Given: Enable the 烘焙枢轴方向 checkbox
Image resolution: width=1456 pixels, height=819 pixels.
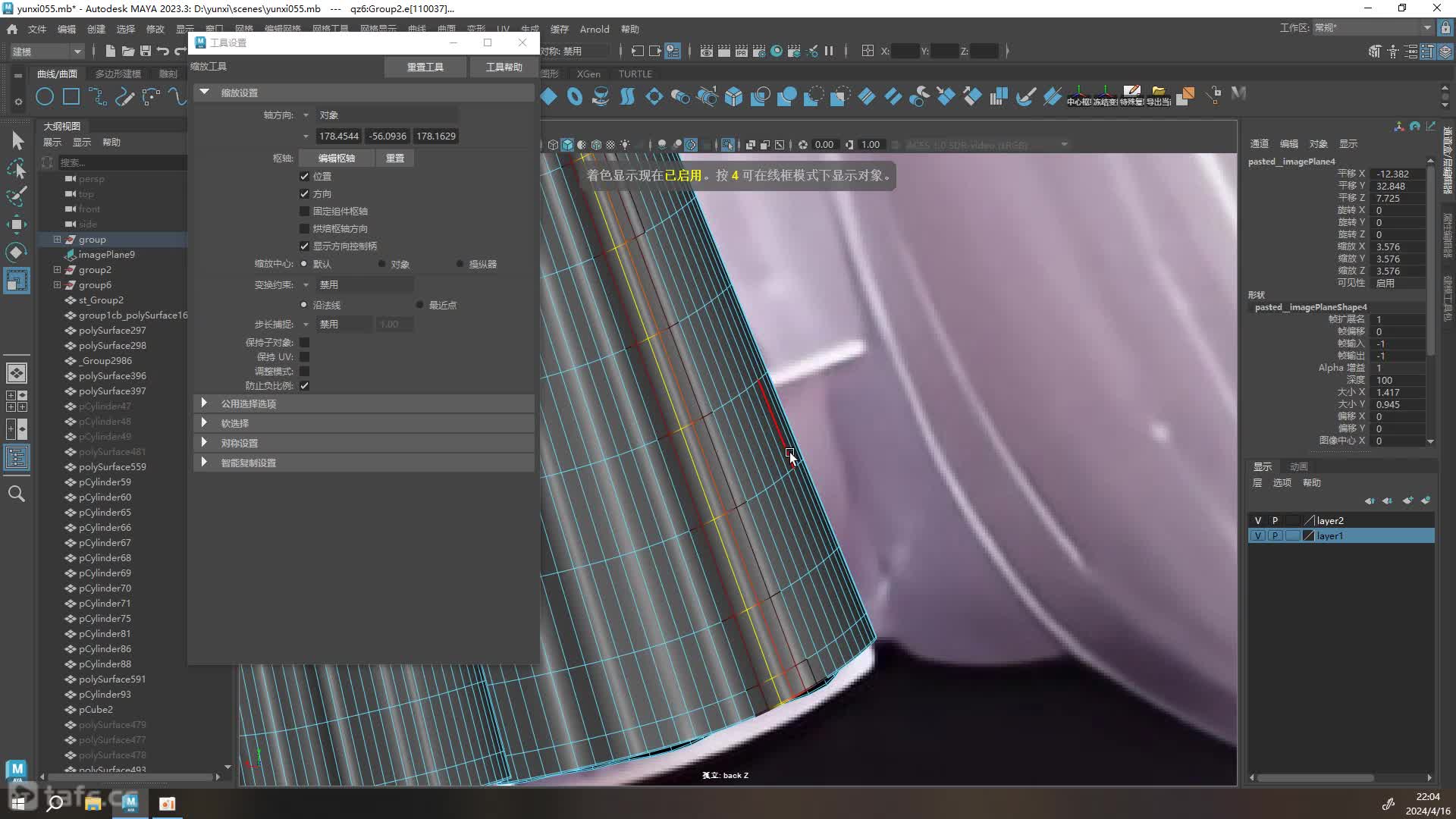Looking at the screenshot, I should (304, 228).
